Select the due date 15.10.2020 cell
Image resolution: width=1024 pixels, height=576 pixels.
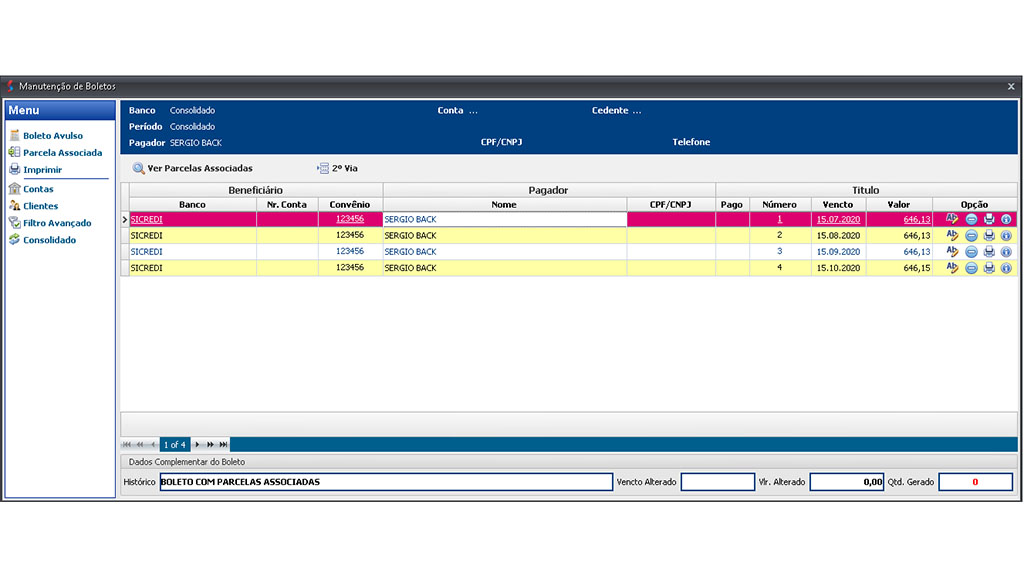(839, 268)
